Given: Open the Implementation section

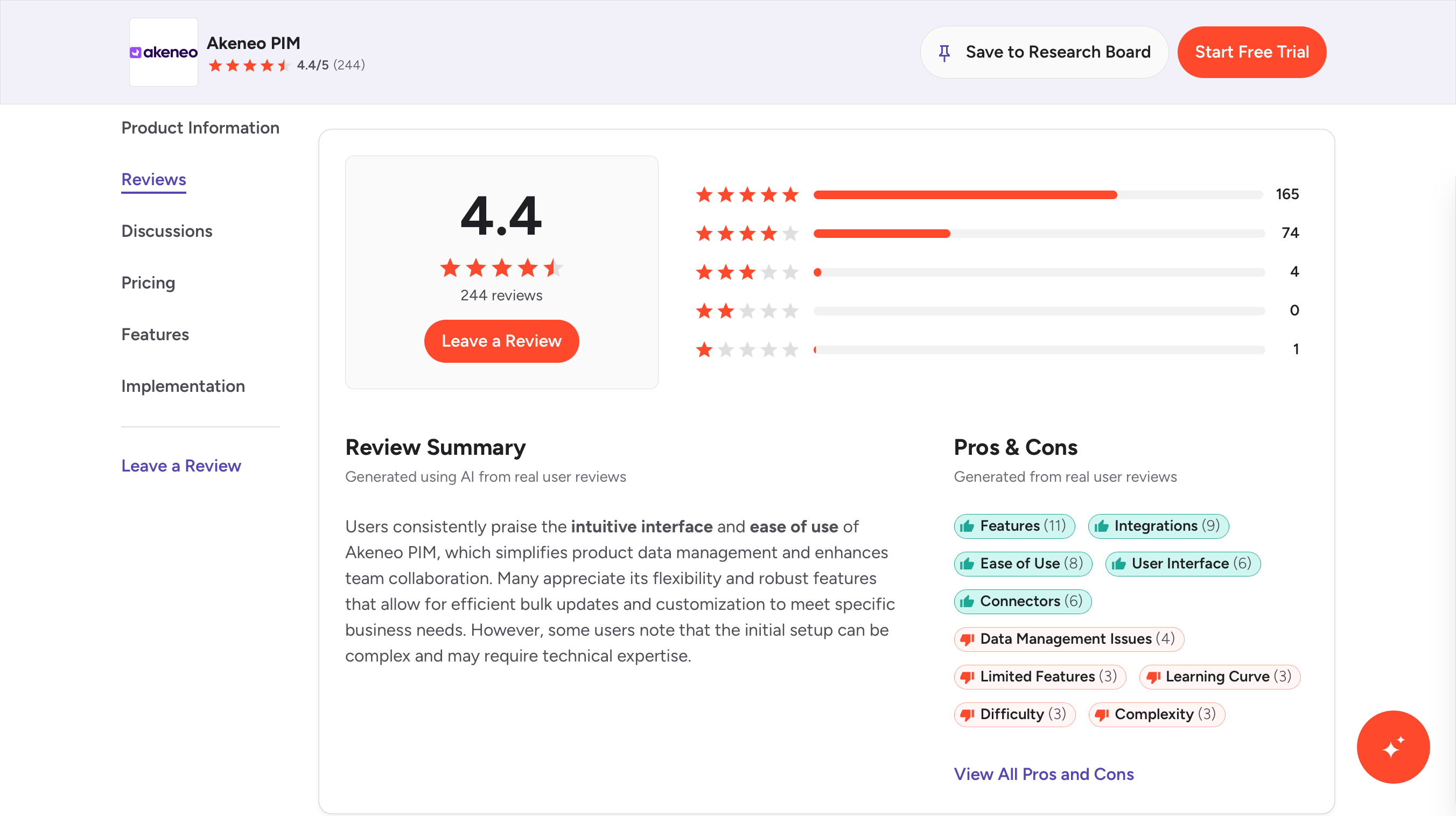Looking at the screenshot, I should click(x=183, y=386).
